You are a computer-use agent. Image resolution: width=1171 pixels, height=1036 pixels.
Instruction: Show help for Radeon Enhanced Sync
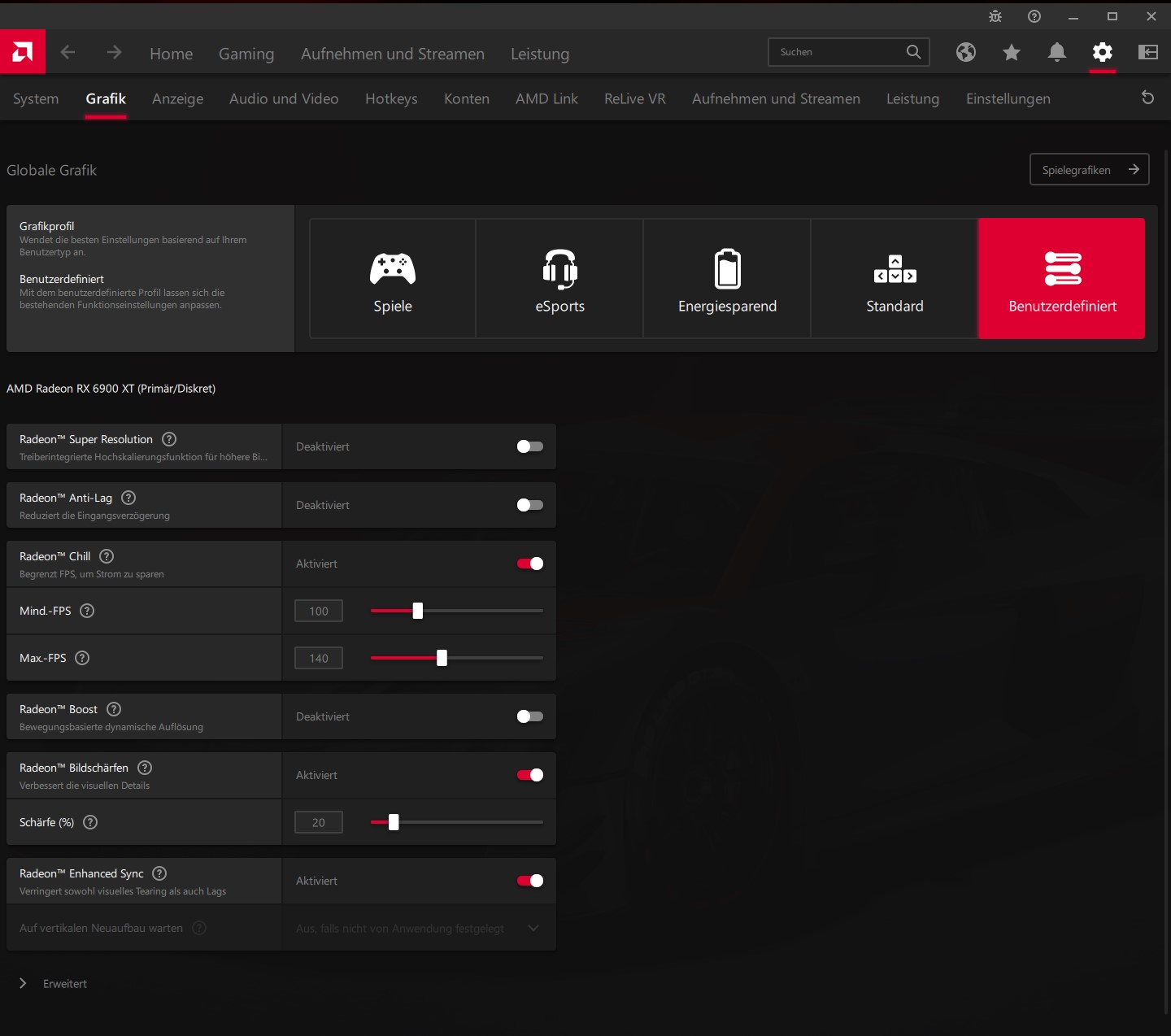point(159,873)
